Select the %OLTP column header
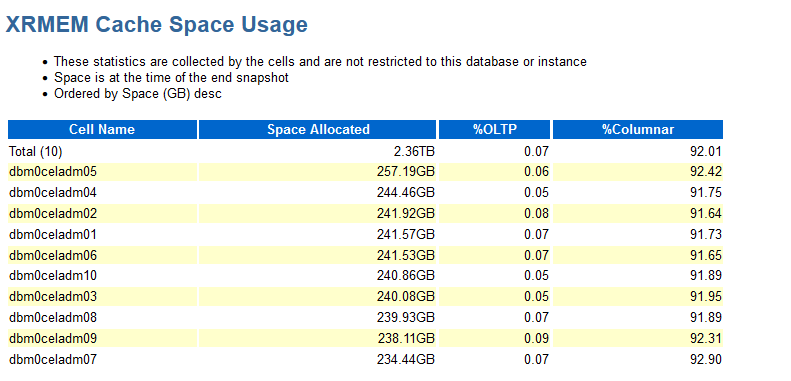The image size is (791, 381). pyautogui.click(x=494, y=130)
